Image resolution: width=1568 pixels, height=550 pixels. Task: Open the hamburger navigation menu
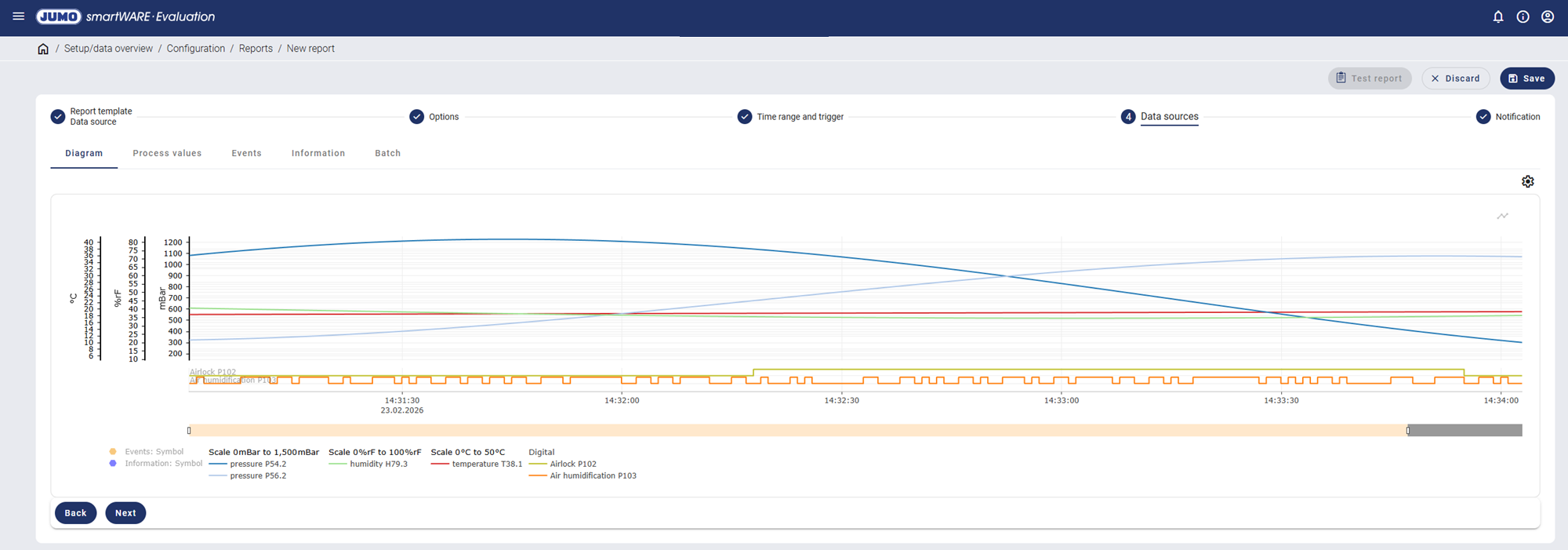coord(19,16)
